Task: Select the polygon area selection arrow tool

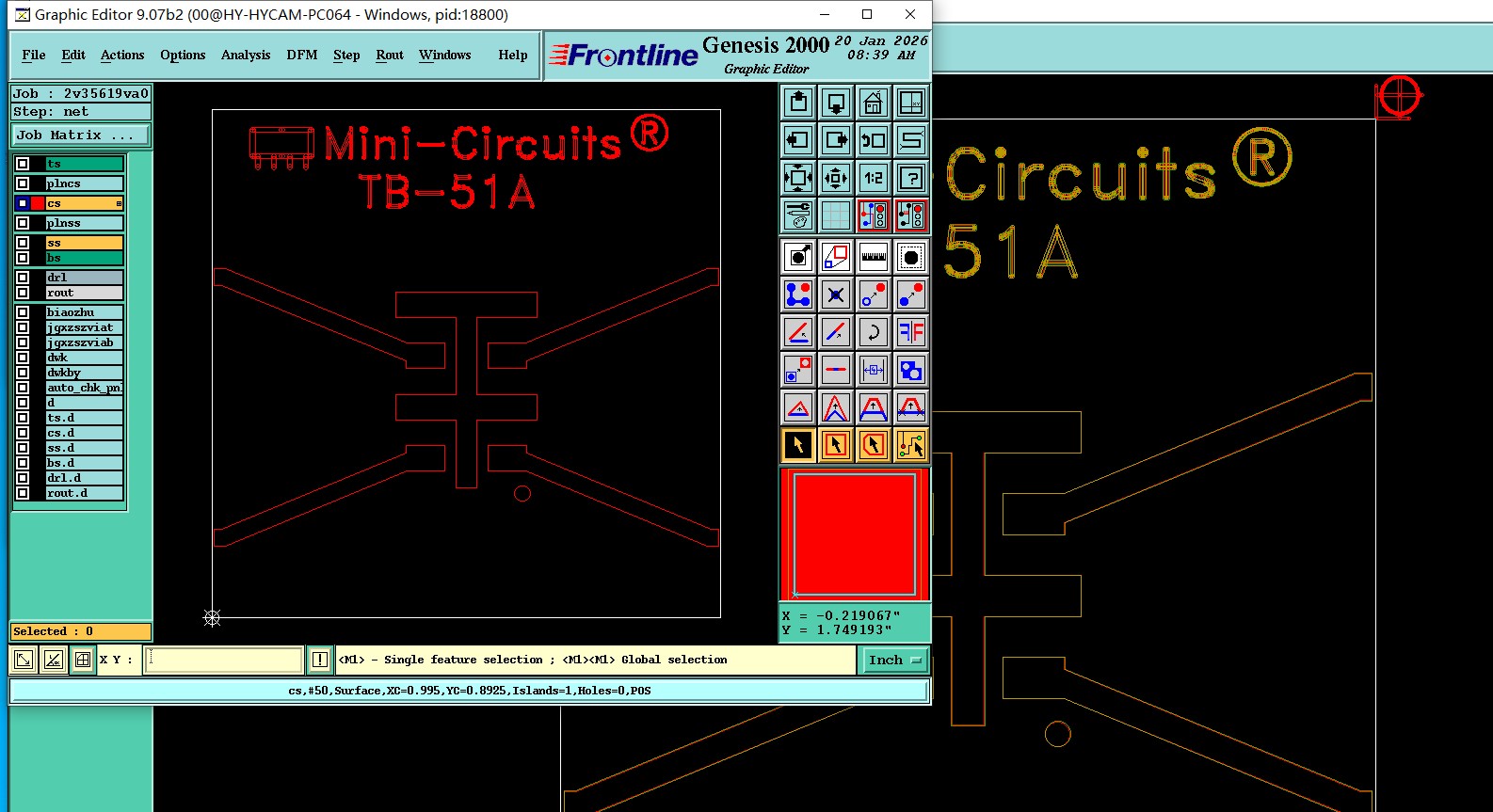Action: 874,445
